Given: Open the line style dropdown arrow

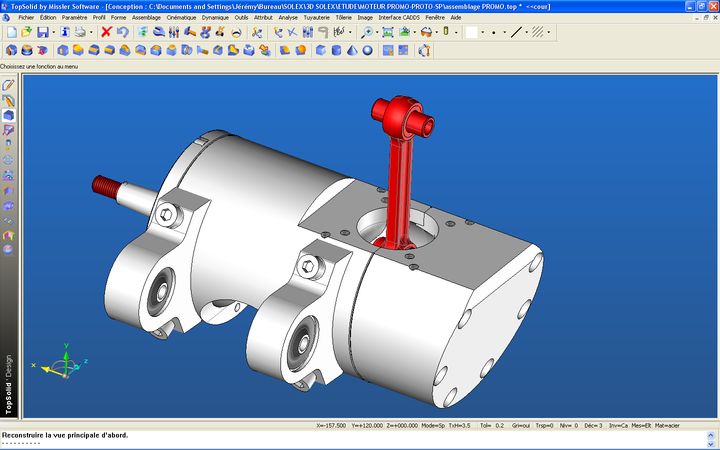Looking at the screenshot, I should click(x=527, y=32).
